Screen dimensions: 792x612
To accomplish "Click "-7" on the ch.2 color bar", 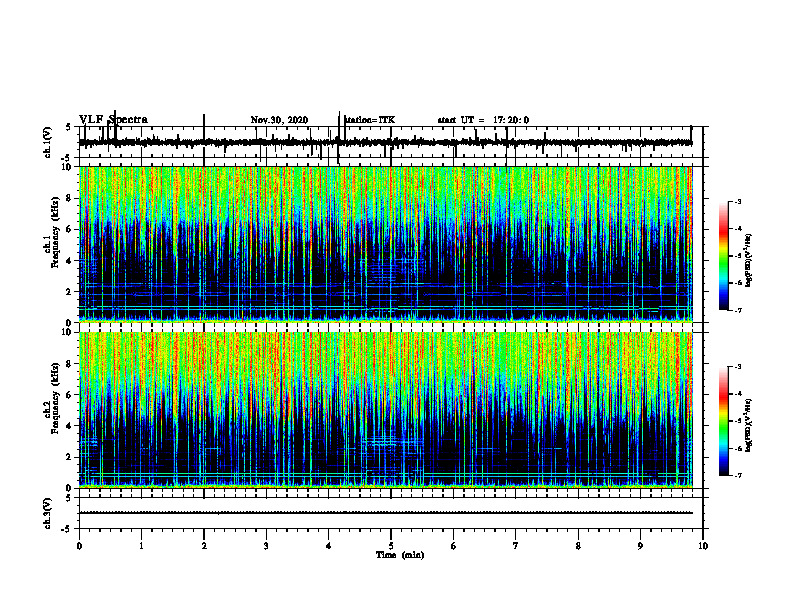I will 737,476.
